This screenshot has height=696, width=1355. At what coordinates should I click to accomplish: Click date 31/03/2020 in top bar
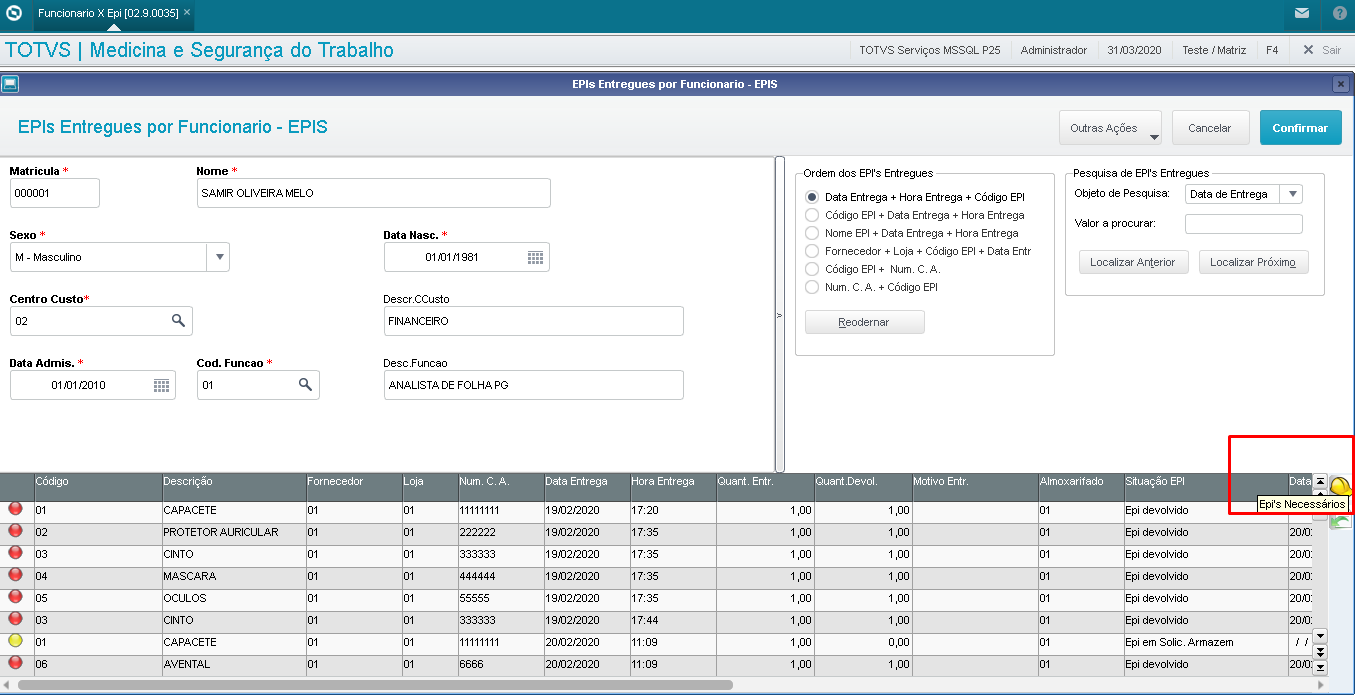1134,50
